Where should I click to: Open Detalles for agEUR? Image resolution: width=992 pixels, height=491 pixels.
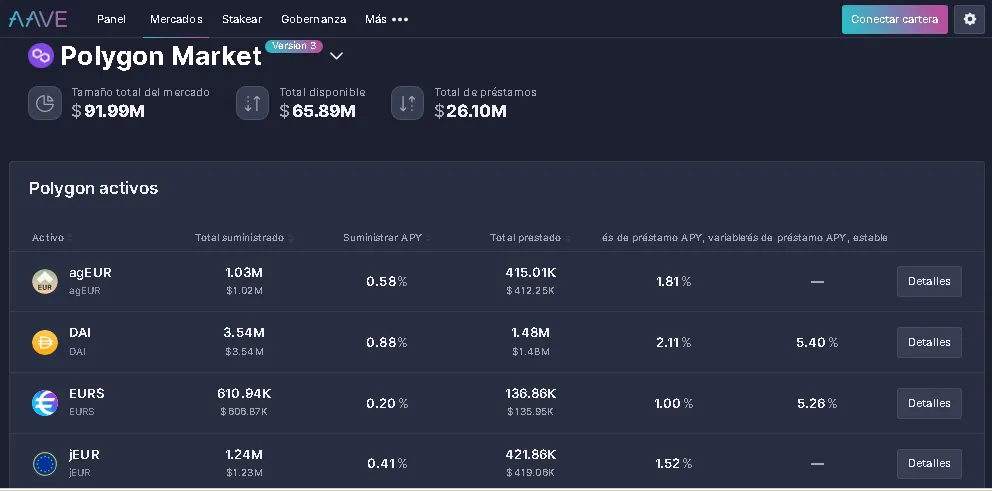(x=929, y=282)
